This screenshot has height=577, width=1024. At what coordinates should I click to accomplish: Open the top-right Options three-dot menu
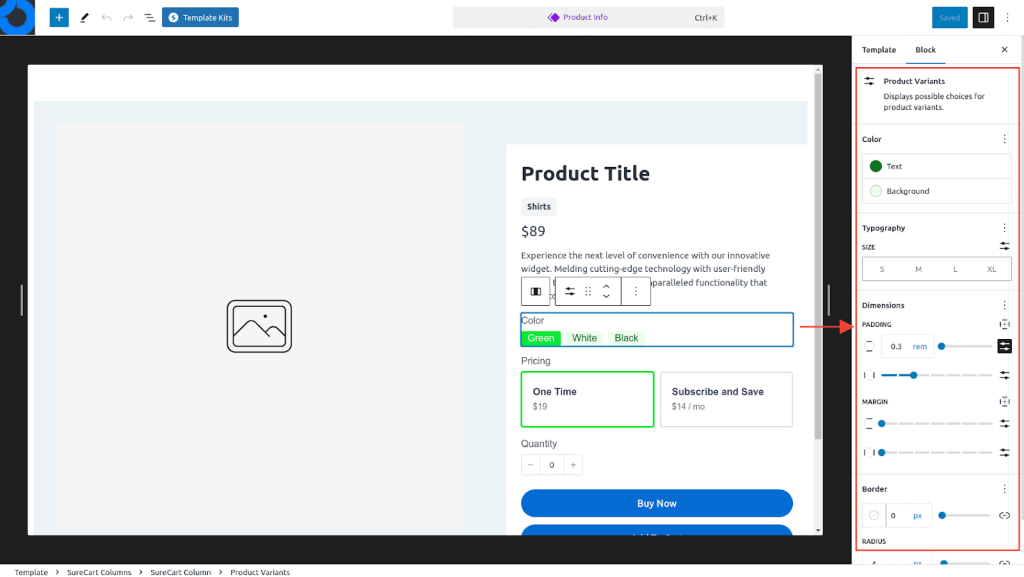(x=1009, y=17)
